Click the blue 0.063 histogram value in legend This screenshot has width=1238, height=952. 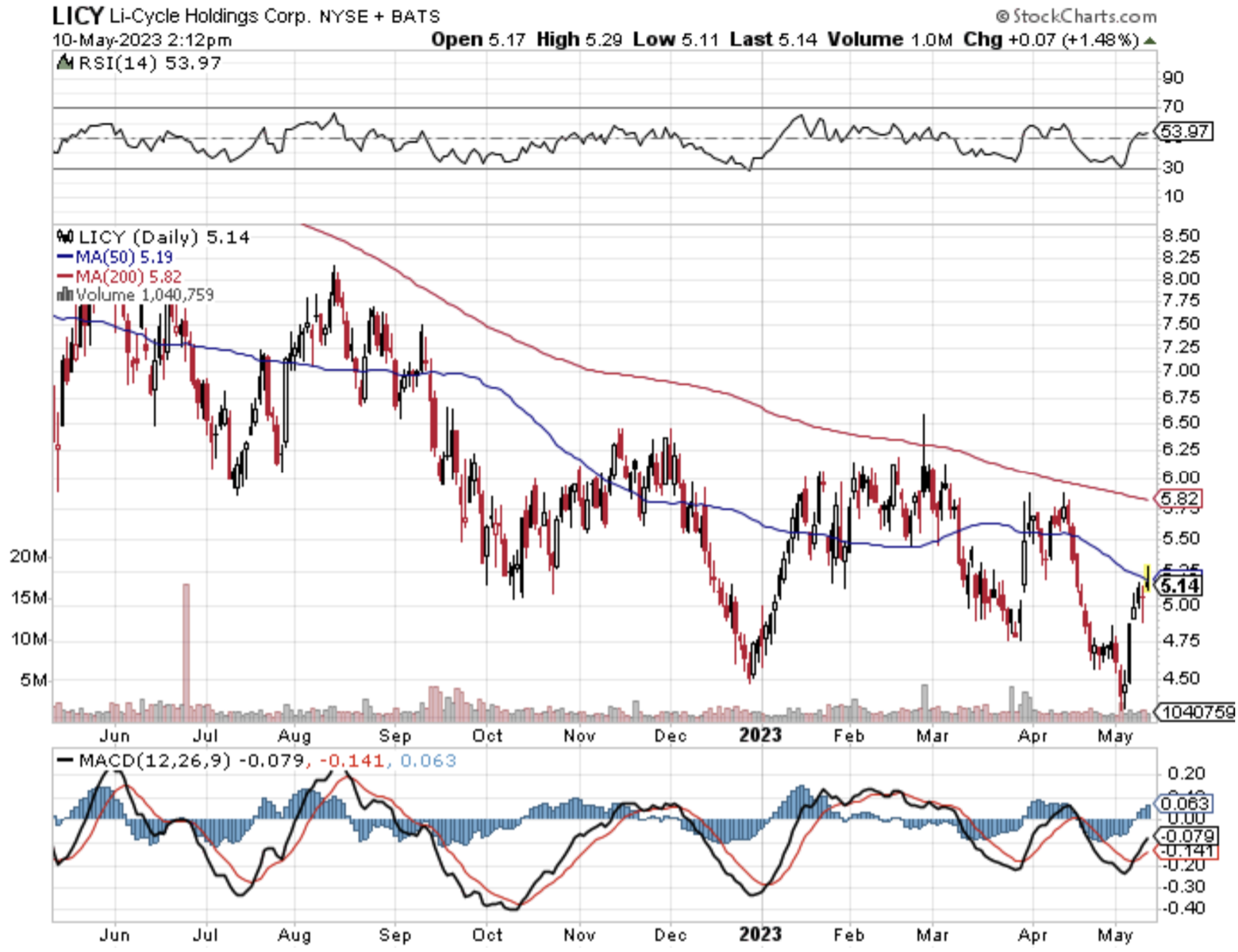click(429, 761)
